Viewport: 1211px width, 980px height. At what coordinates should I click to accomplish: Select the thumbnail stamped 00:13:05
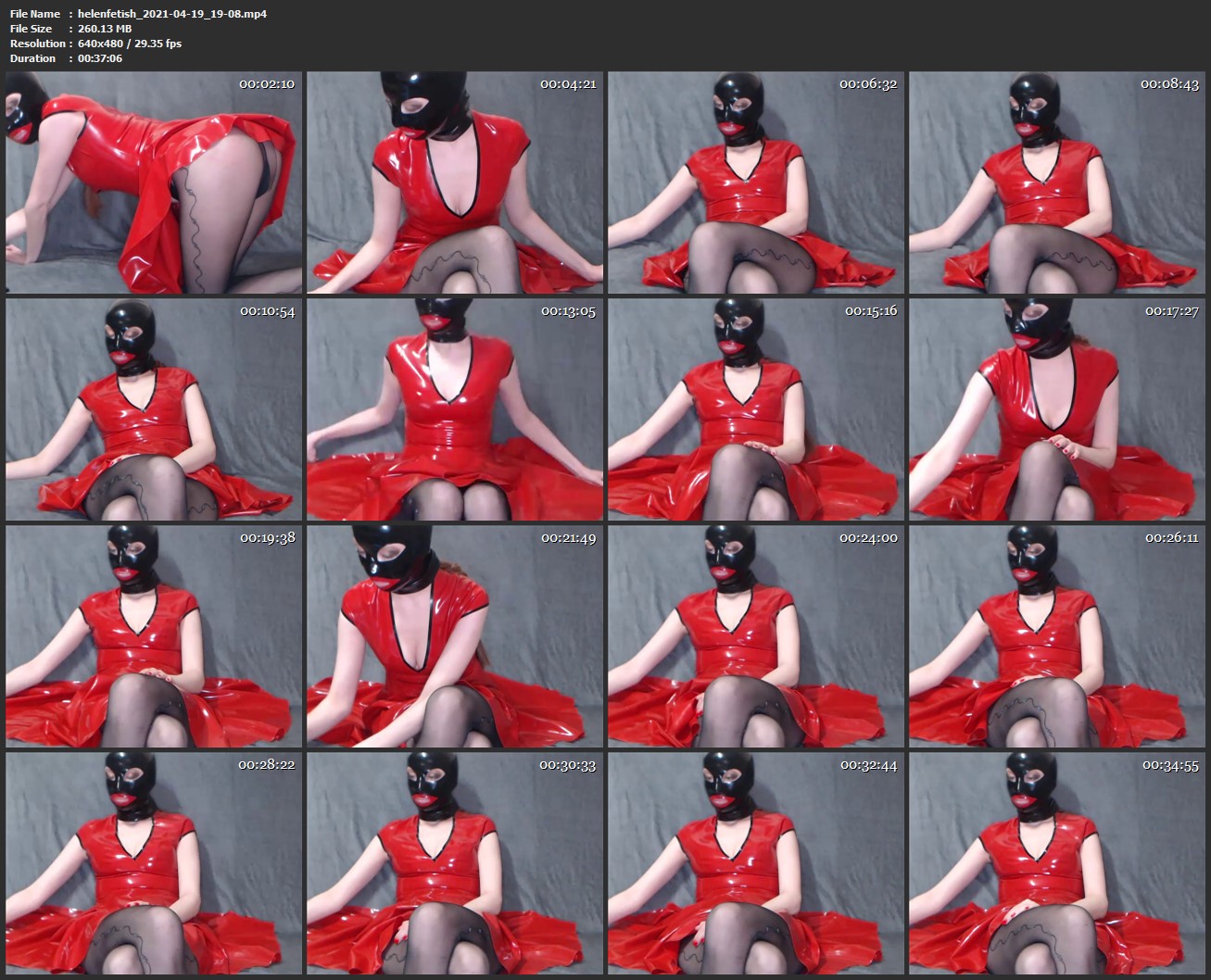pyautogui.click(x=455, y=409)
